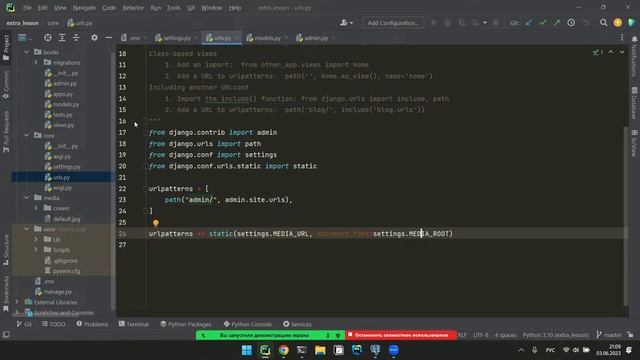This screenshot has height=360, width=640.
Task: Switch to the admin.py editor tab
Action: [x=315, y=38]
